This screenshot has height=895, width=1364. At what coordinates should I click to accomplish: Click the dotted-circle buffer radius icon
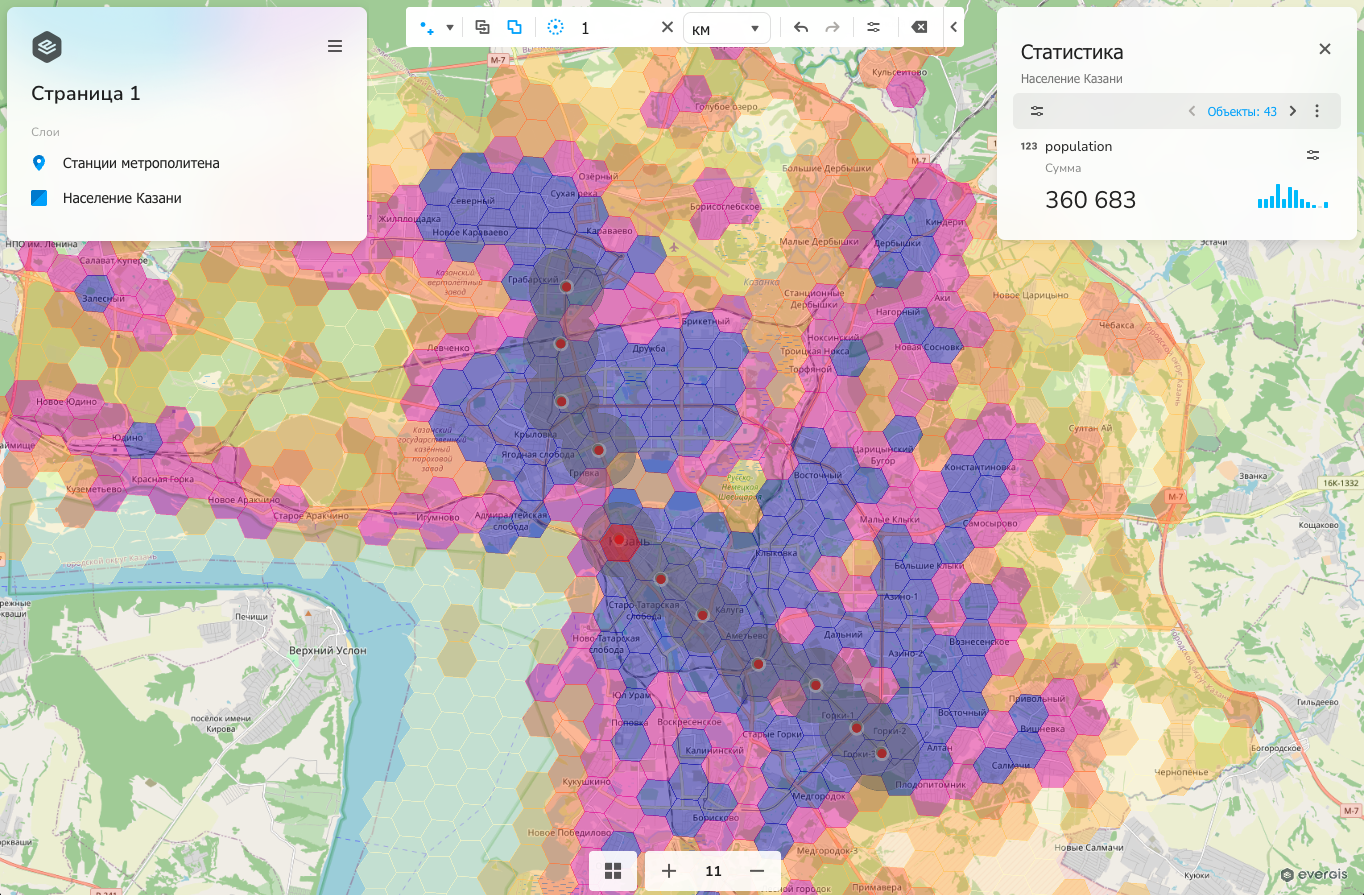pyautogui.click(x=556, y=28)
